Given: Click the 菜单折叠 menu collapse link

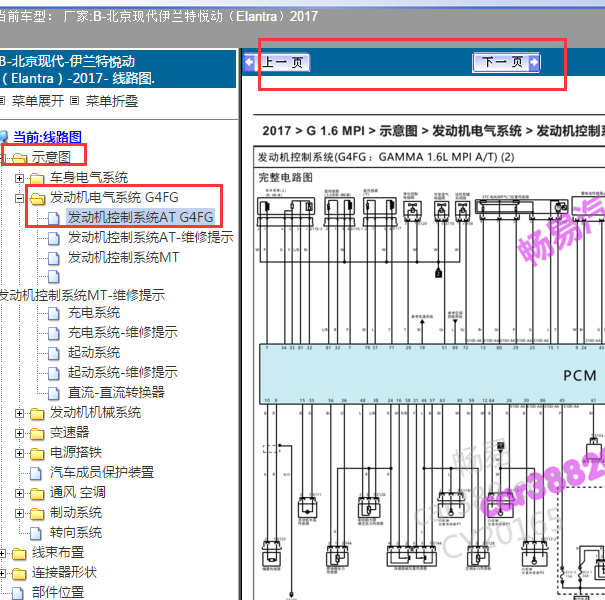Looking at the screenshot, I should [x=112, y=101].
